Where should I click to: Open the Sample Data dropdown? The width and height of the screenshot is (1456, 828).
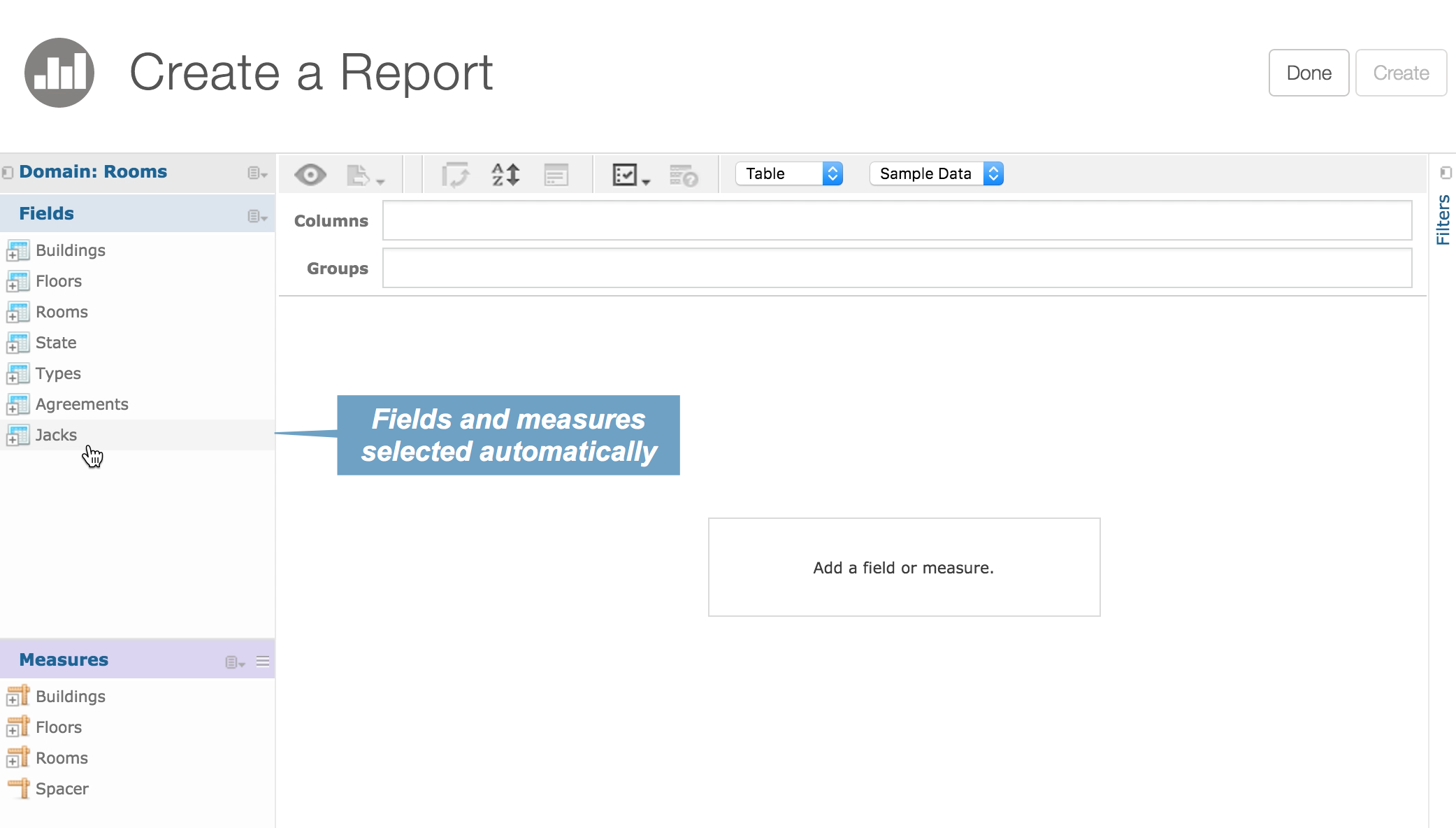point(936,173)
